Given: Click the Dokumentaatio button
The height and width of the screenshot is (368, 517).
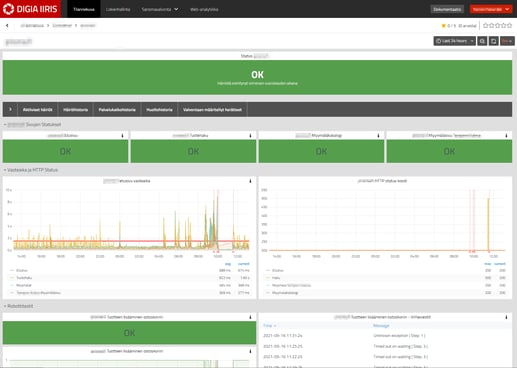Looking at the screenshot, I should tap(447, 9).
